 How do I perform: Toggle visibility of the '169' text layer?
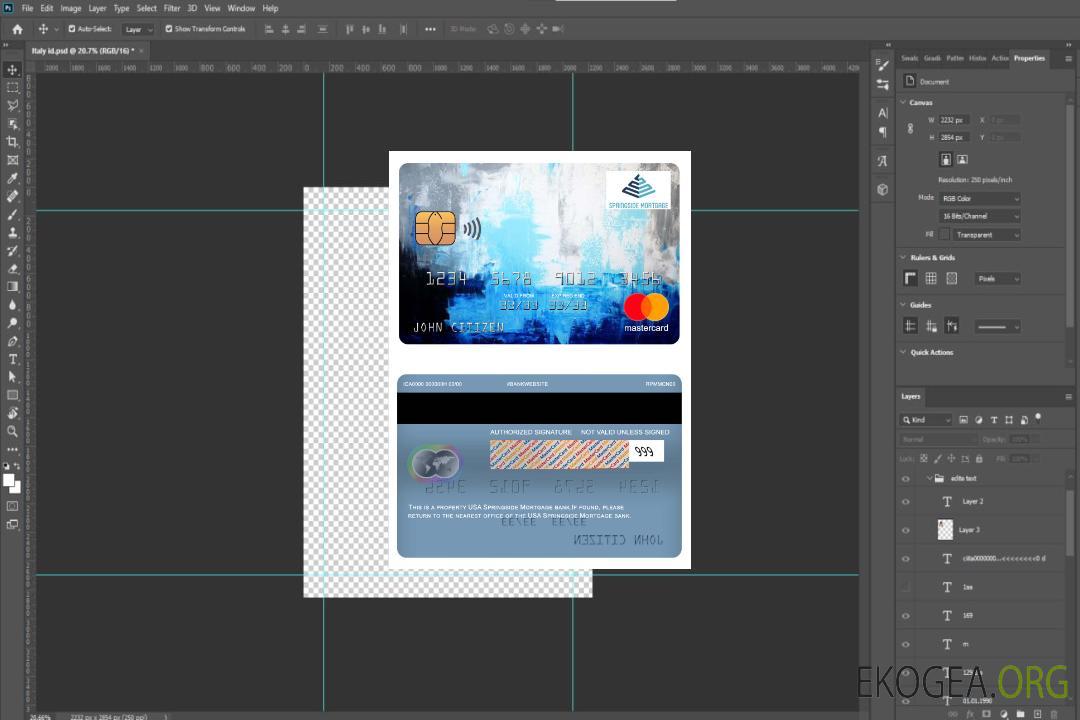[906, 616]
